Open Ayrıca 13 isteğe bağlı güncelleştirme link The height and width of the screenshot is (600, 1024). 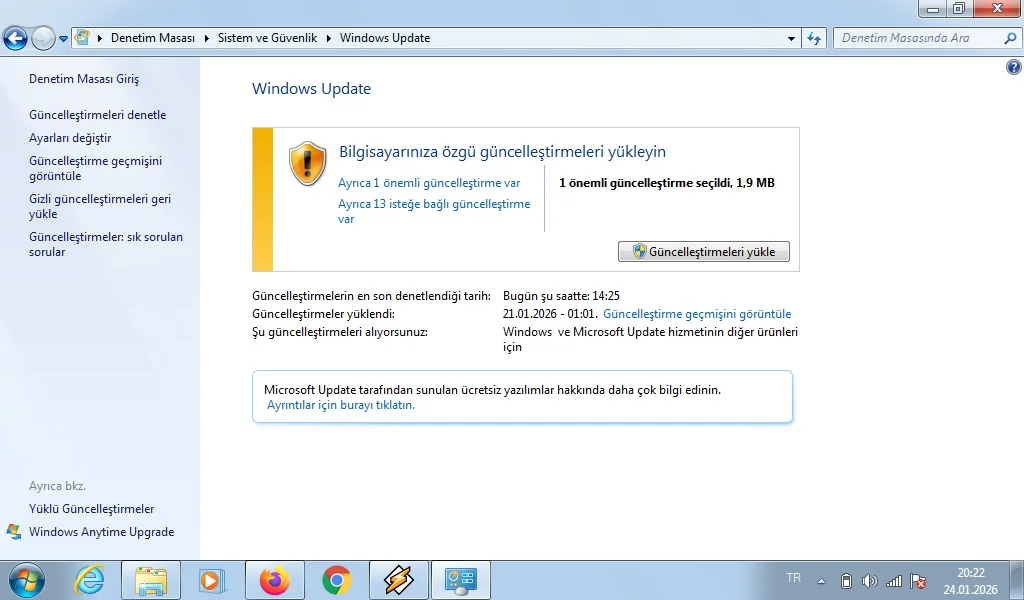point(434,211)
